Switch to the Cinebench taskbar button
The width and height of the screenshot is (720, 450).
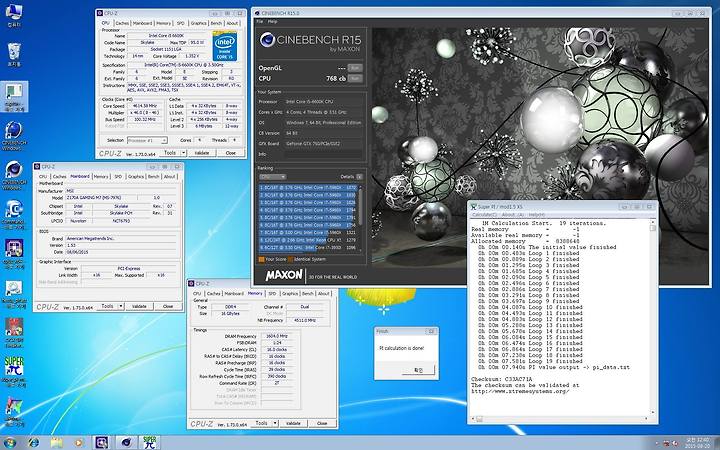click(126, 442)
